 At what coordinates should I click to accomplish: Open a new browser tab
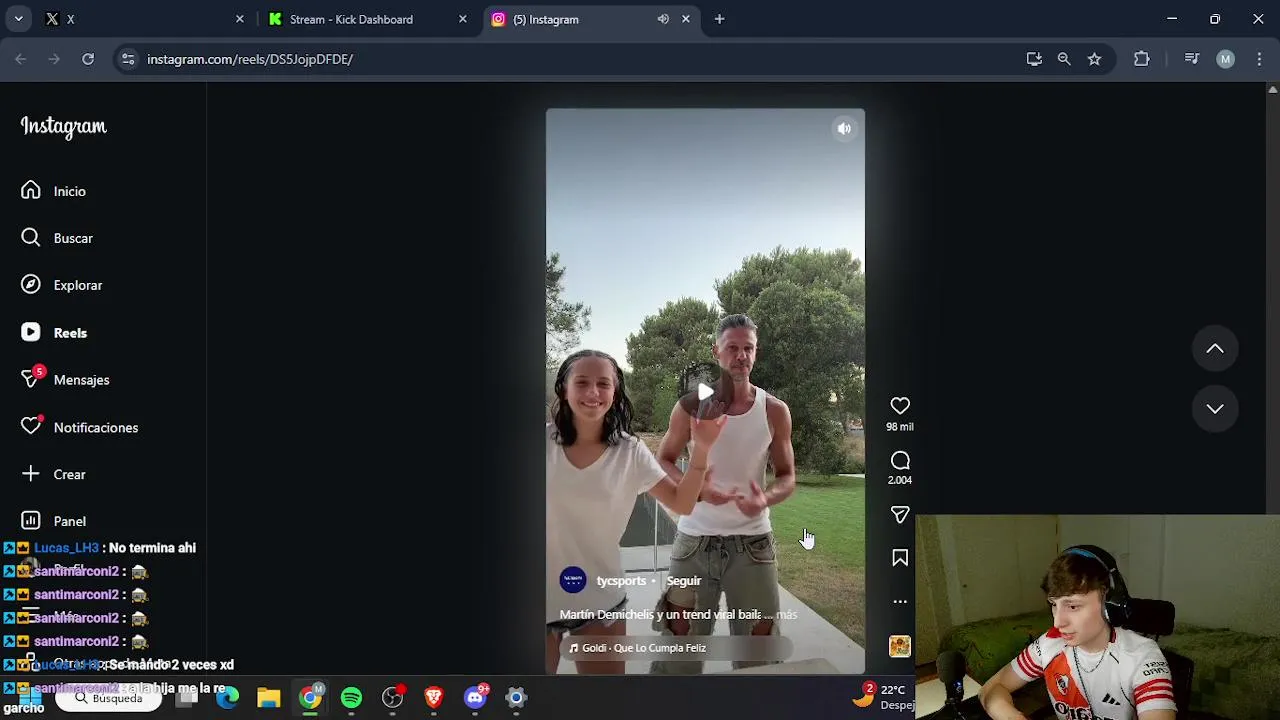pyautogui.click(x=719, y=19)
